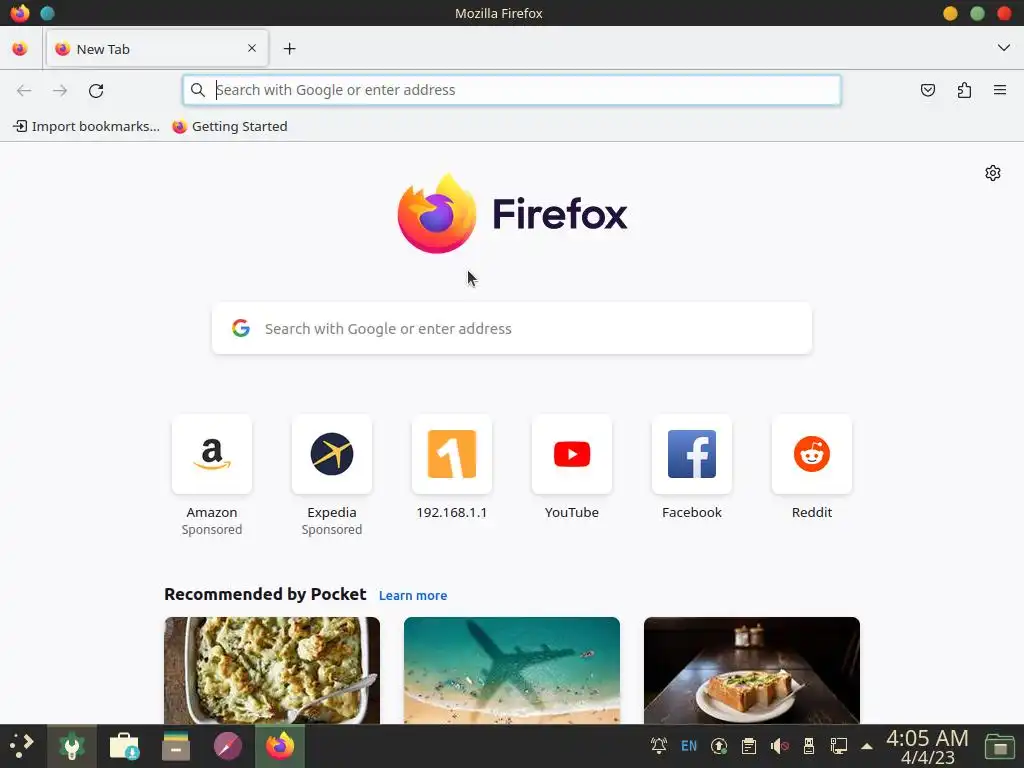Expand the hidden tray icons arrow

point(867,746)
